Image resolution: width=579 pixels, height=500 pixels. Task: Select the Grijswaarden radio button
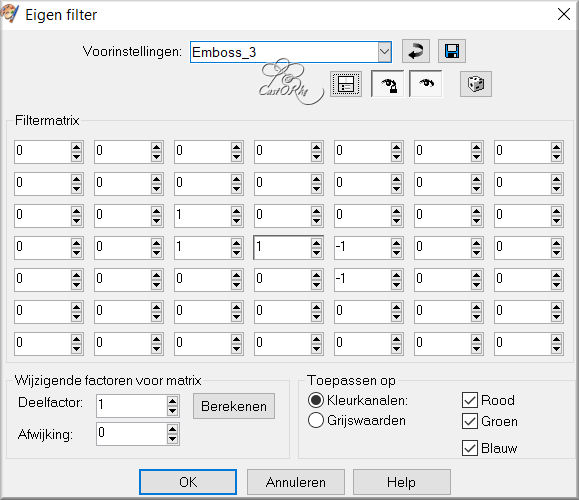point(316,421)
